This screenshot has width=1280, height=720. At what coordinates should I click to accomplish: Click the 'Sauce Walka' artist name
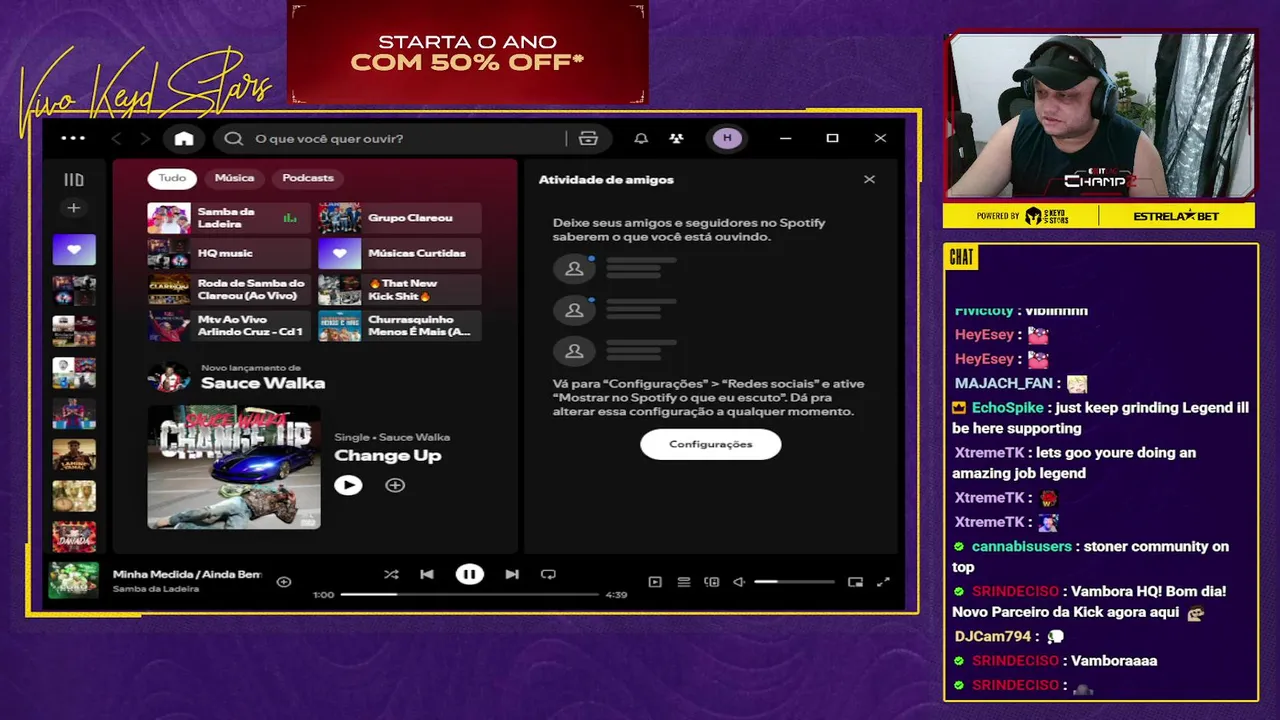pos(263,383)
